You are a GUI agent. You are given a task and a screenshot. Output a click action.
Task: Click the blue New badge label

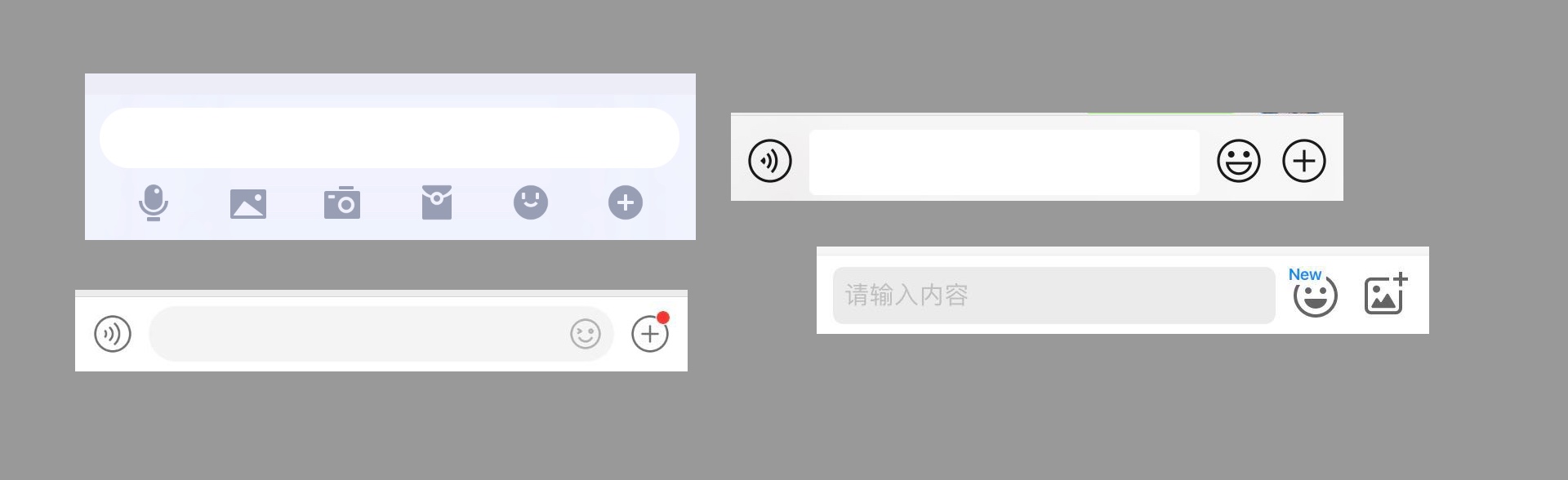point(1305,275)
